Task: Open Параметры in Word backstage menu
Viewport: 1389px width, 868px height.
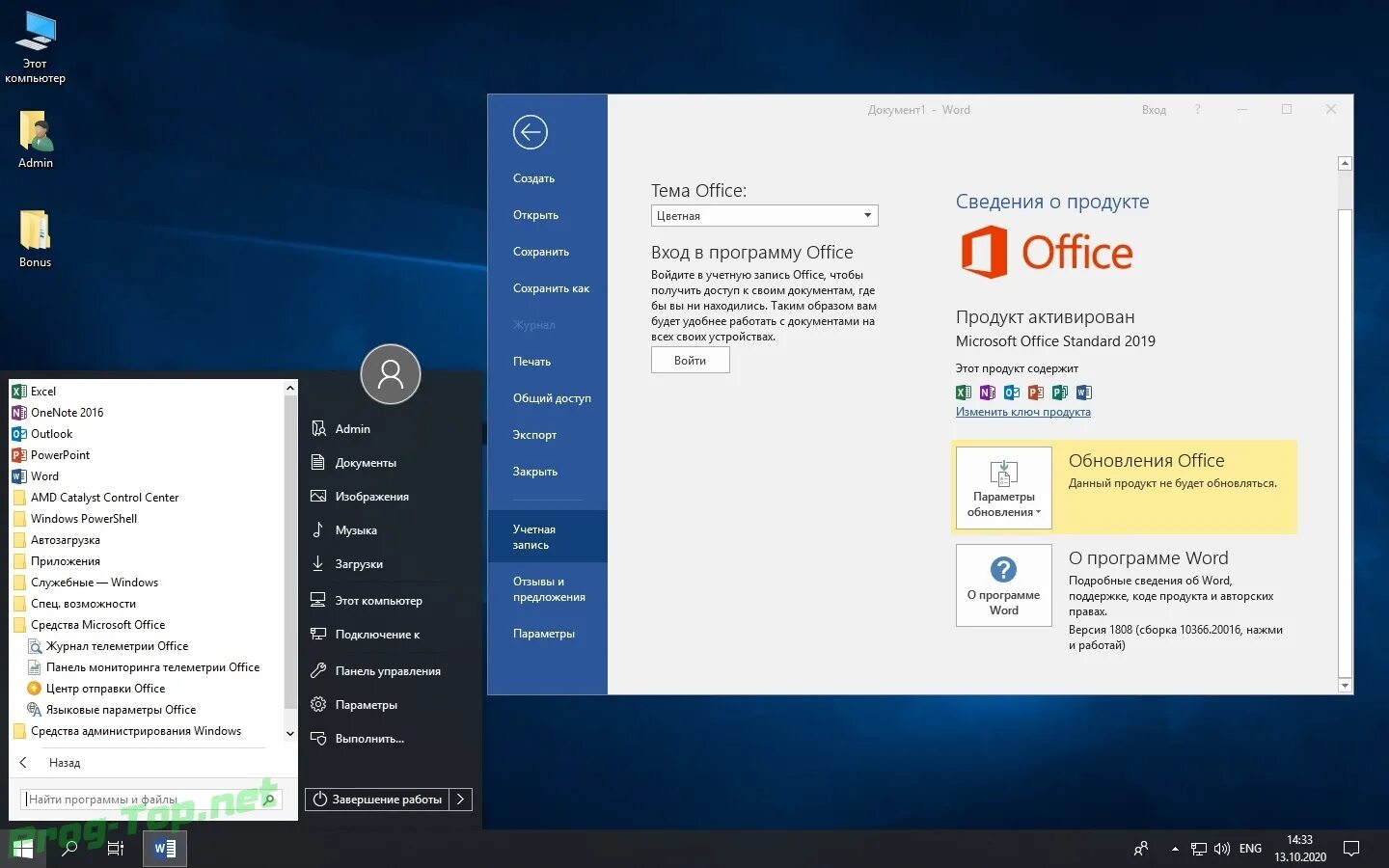Action: 544,634
